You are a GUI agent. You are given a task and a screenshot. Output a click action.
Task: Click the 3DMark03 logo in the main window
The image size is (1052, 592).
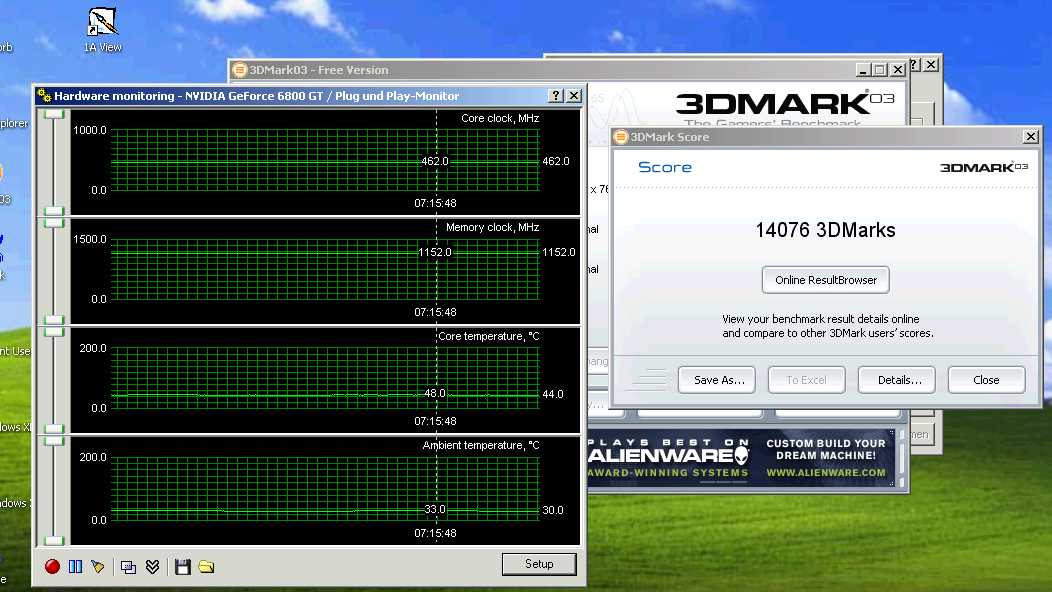[x=785, y=104]
